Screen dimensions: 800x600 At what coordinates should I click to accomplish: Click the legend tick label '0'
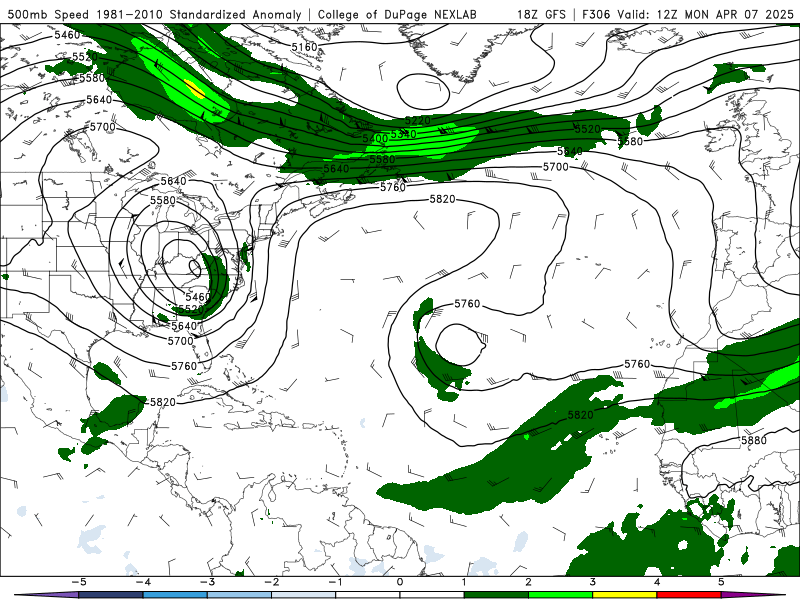click(x=400, y=582)
